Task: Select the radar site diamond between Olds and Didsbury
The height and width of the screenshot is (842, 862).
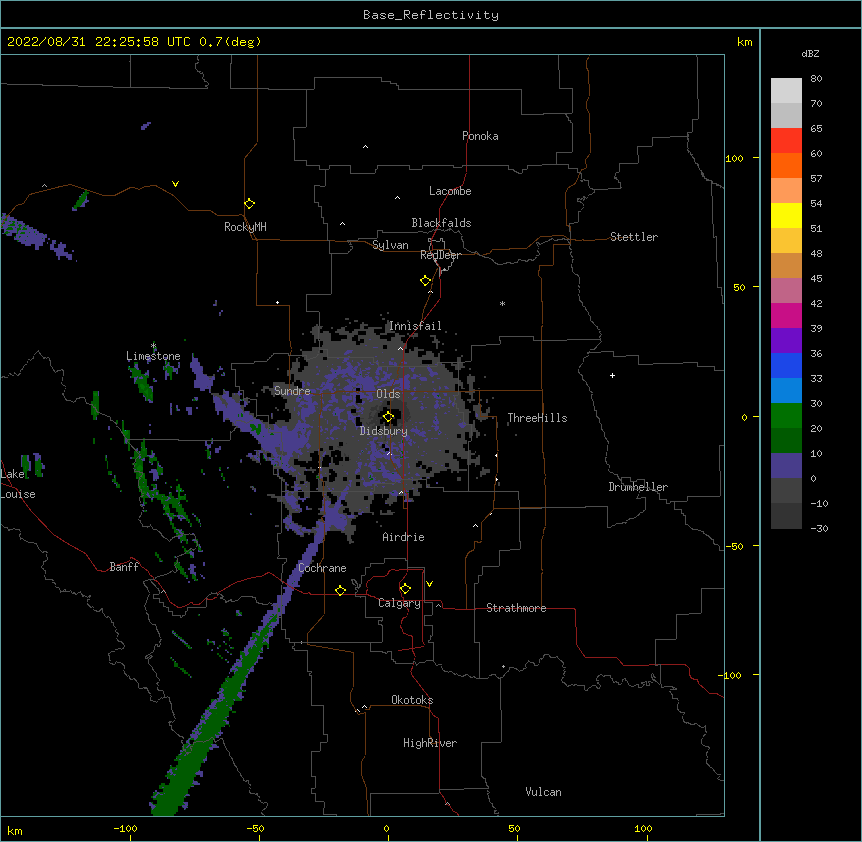Action: tap(388, 417)
